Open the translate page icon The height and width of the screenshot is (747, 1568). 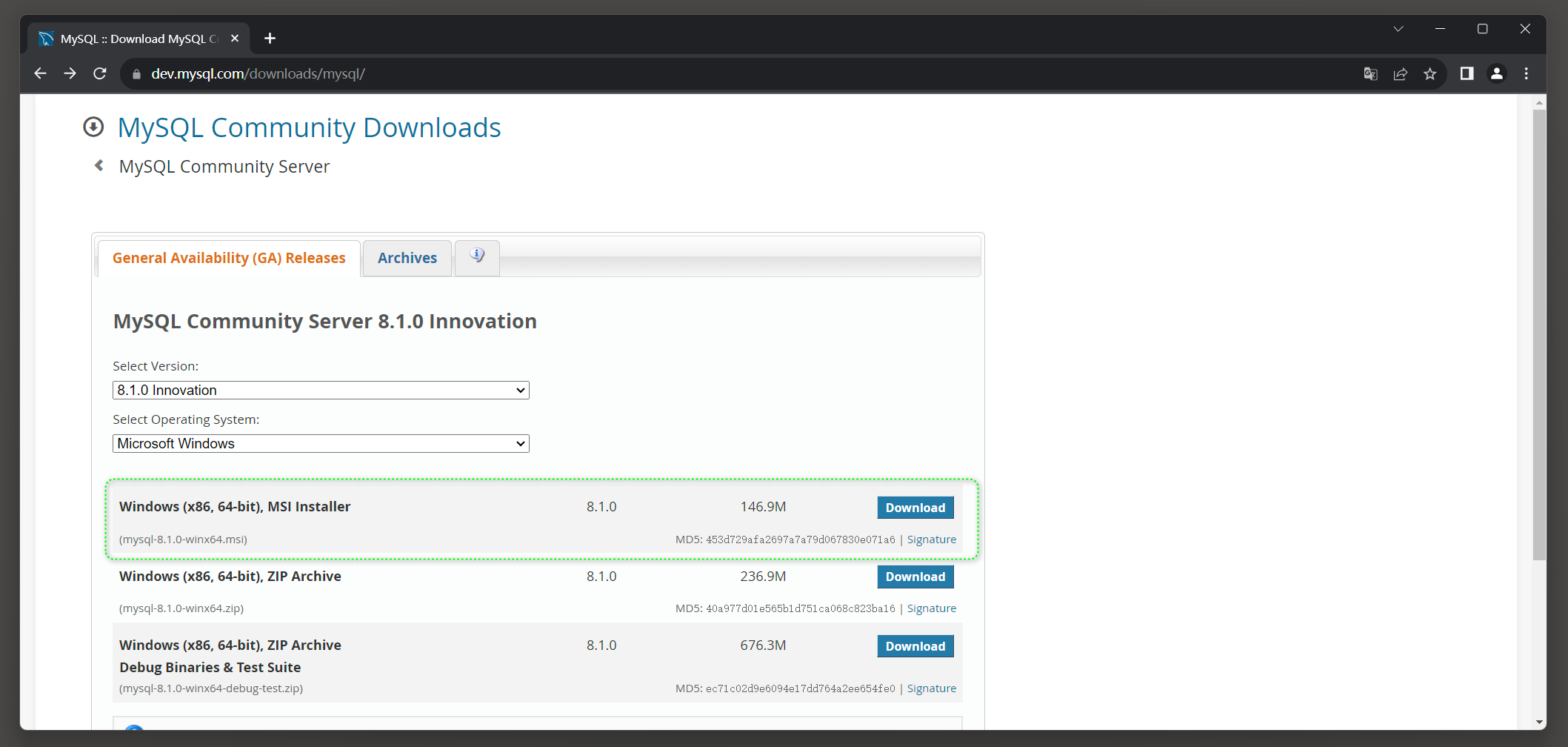coord(1371,73)
